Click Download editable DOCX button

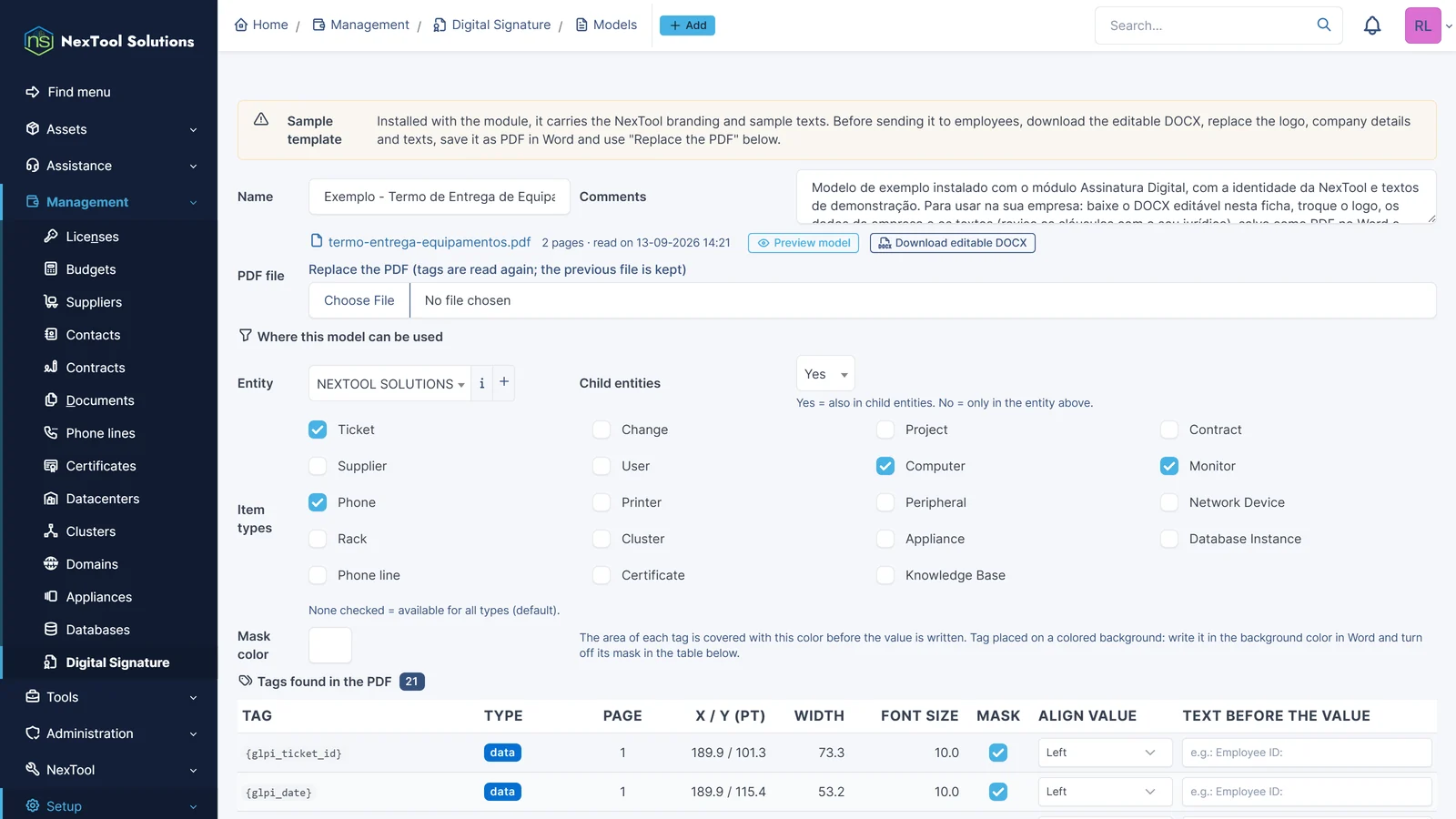[x=953, y=243]
